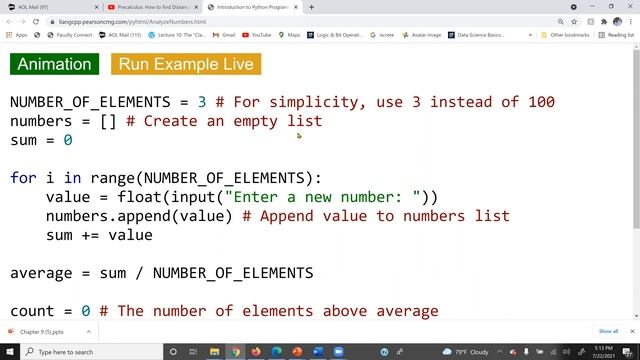The height and width of the screenshot is (360, 640).
Task: Open the Gmail bookmark
Action: [x=224, y=35]
